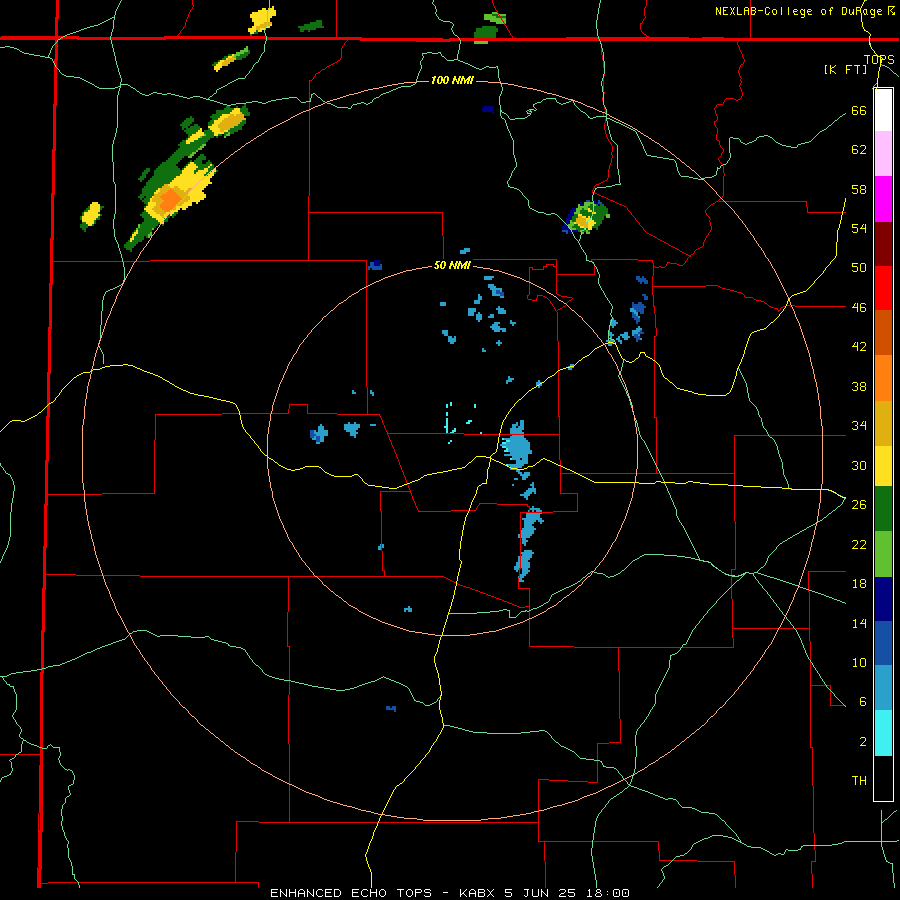Screen dimensions: 900x900
Task: Click the "100 NMI" range ring label
Action: [x=452, y=80]
